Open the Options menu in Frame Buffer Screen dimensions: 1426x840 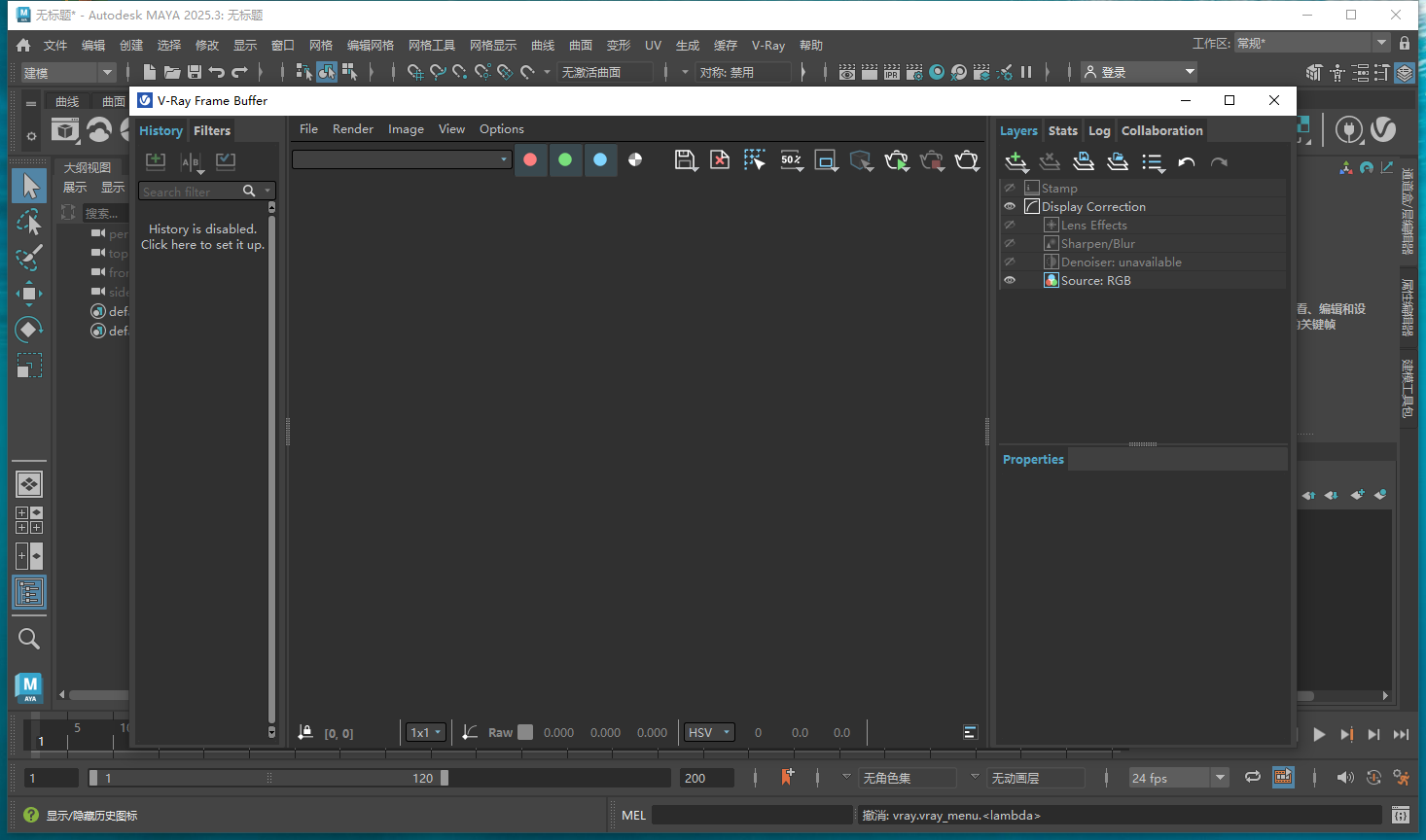pyautogui.click(x=501, y=128)
